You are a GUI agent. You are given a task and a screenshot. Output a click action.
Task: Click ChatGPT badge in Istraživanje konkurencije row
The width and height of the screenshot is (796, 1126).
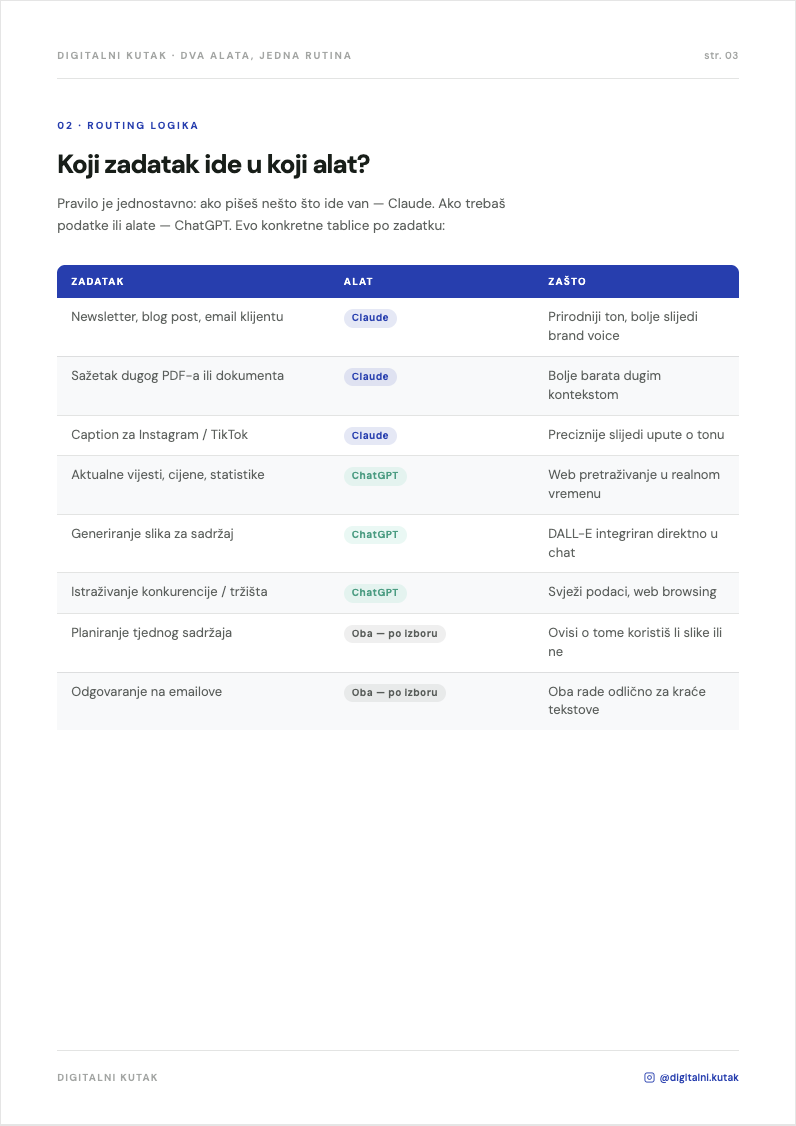(x=375, y=593)
